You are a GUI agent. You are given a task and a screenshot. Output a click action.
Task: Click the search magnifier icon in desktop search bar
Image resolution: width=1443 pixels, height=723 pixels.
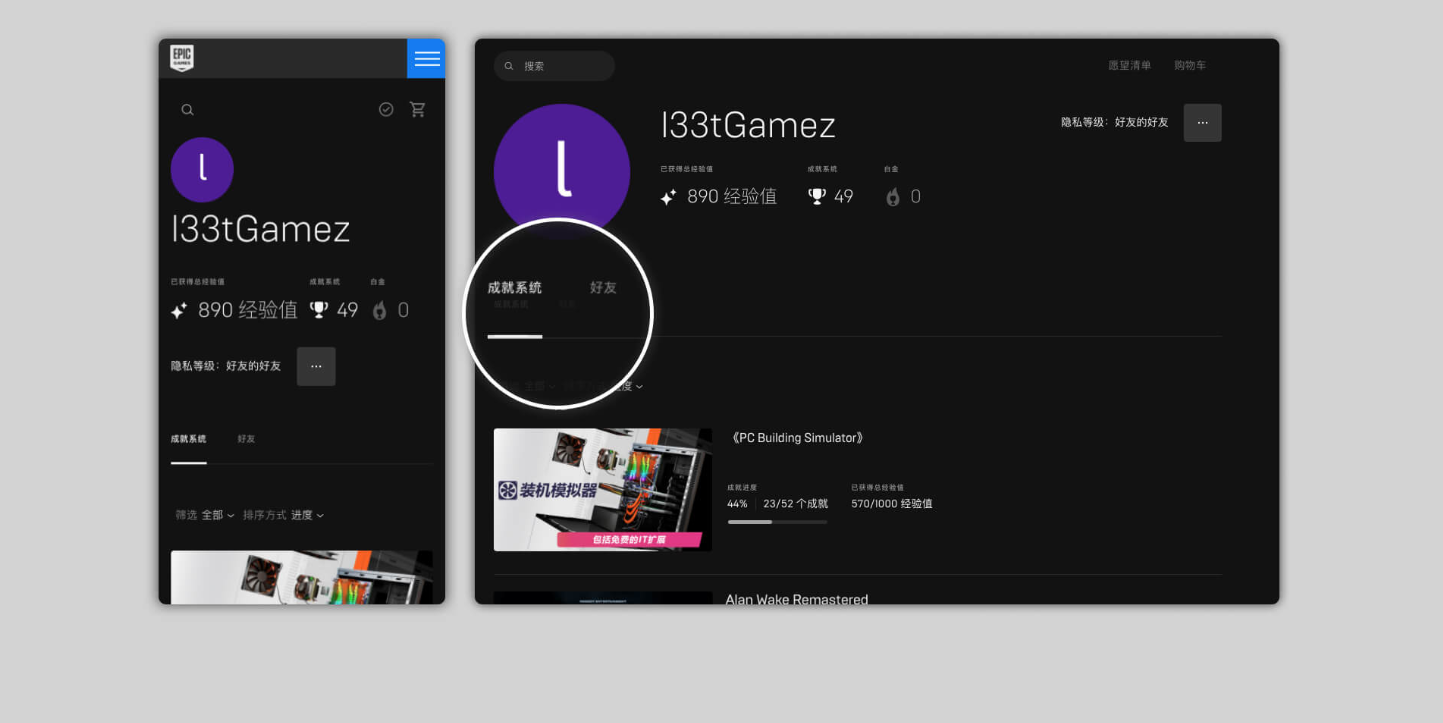pos(509,66)
